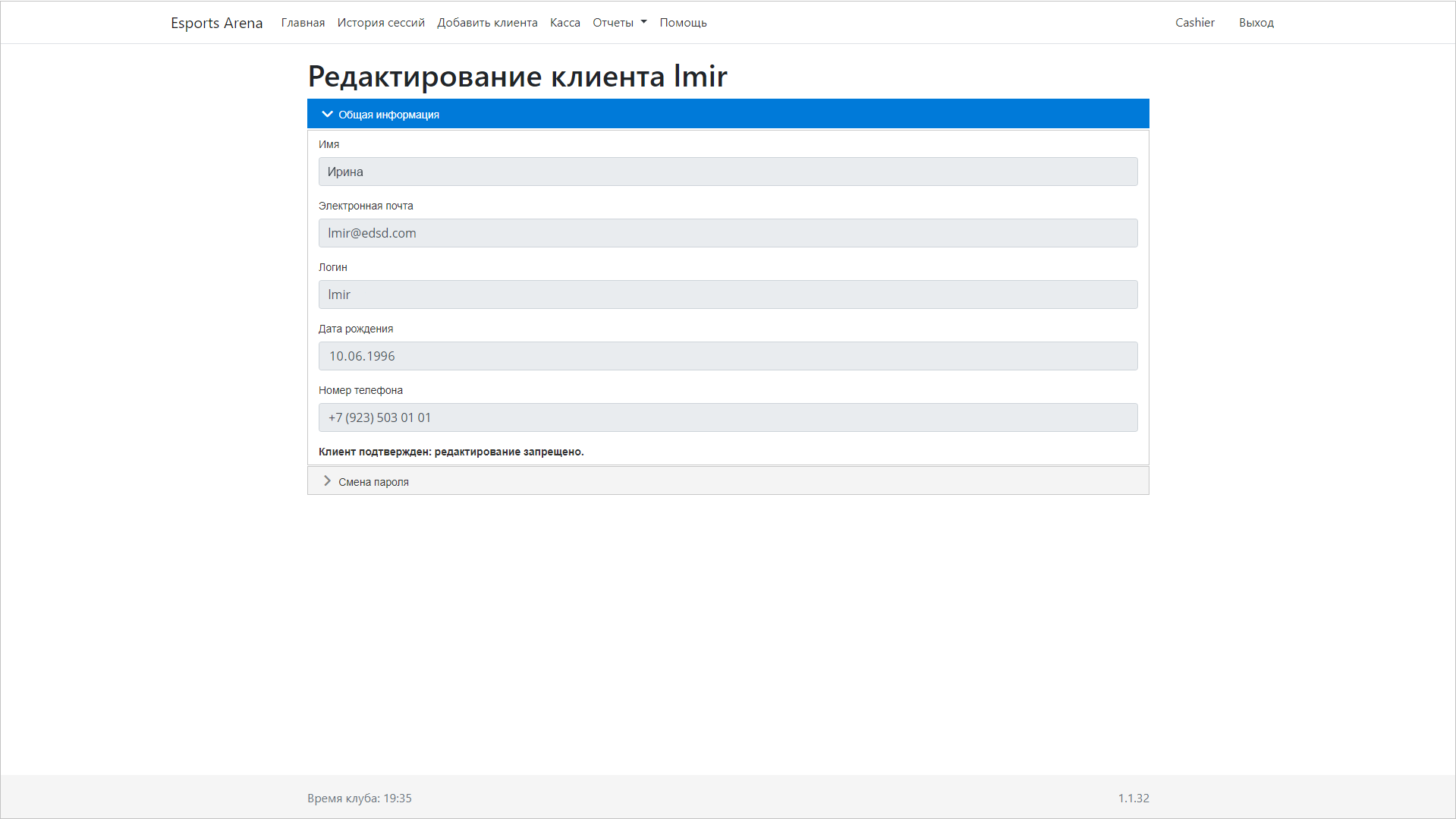Viewport: 1456px width, 819px height.
Task: Click the confirmation notice about editing being forbidden
Action: tap(451, 452)
